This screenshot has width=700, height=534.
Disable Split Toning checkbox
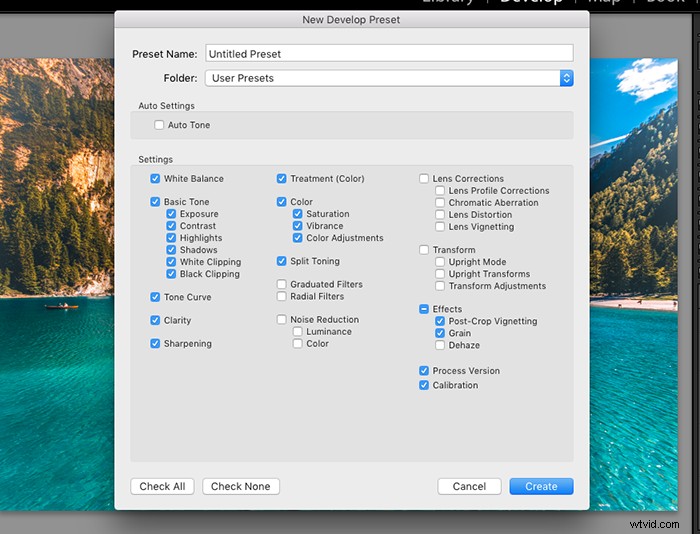(x=281, y=261)
